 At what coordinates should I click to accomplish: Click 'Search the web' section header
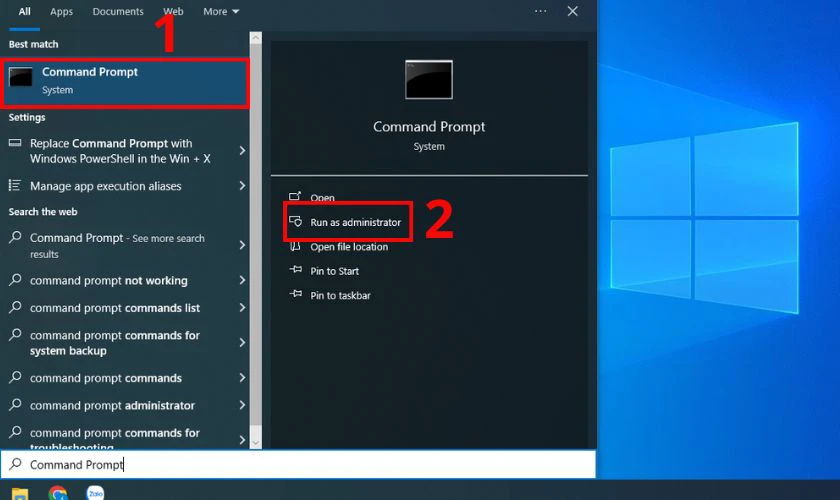click(43, 212)
